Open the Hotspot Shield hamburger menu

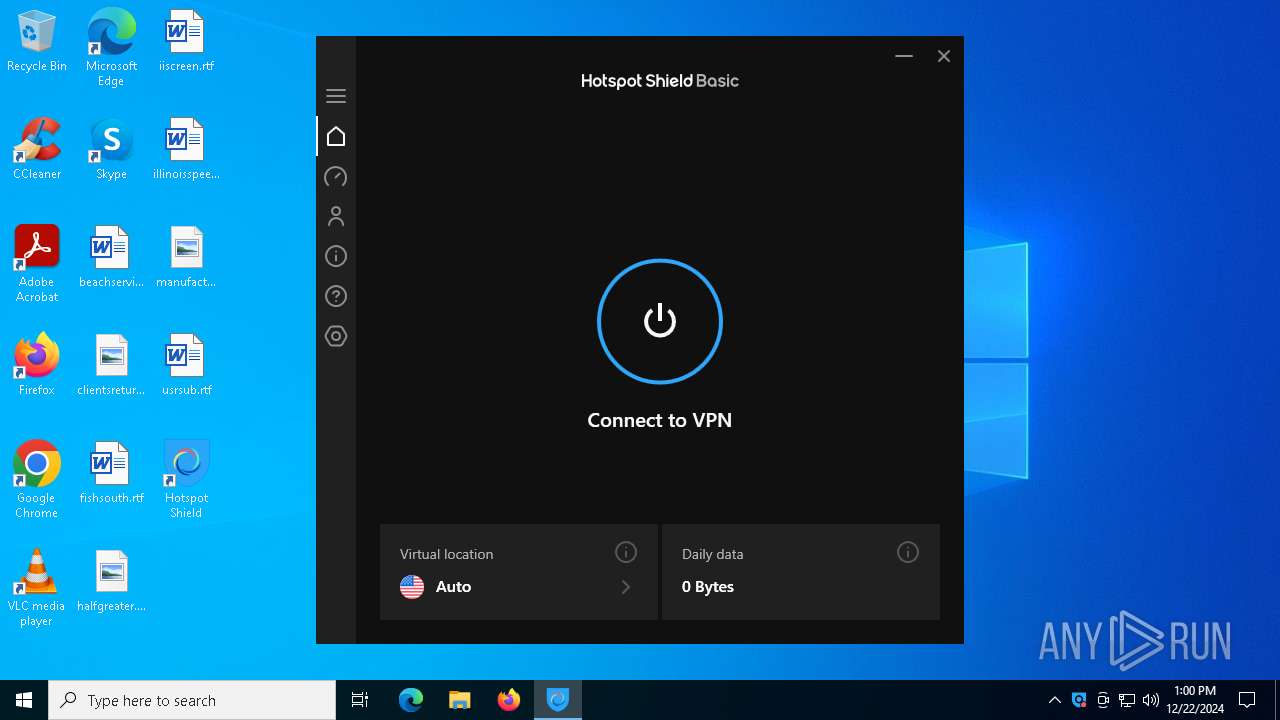click(x=336, y=96)
